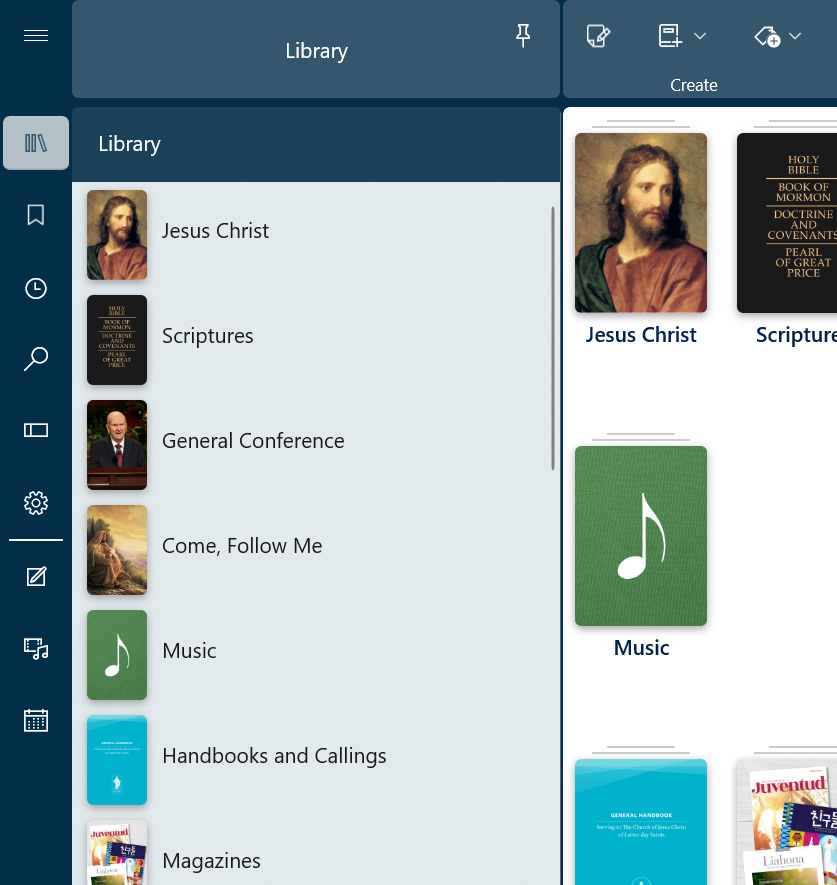Open the Search magnifier icon
The height and width of the screenshot is (885, 837).
click(x=36, y=359)
